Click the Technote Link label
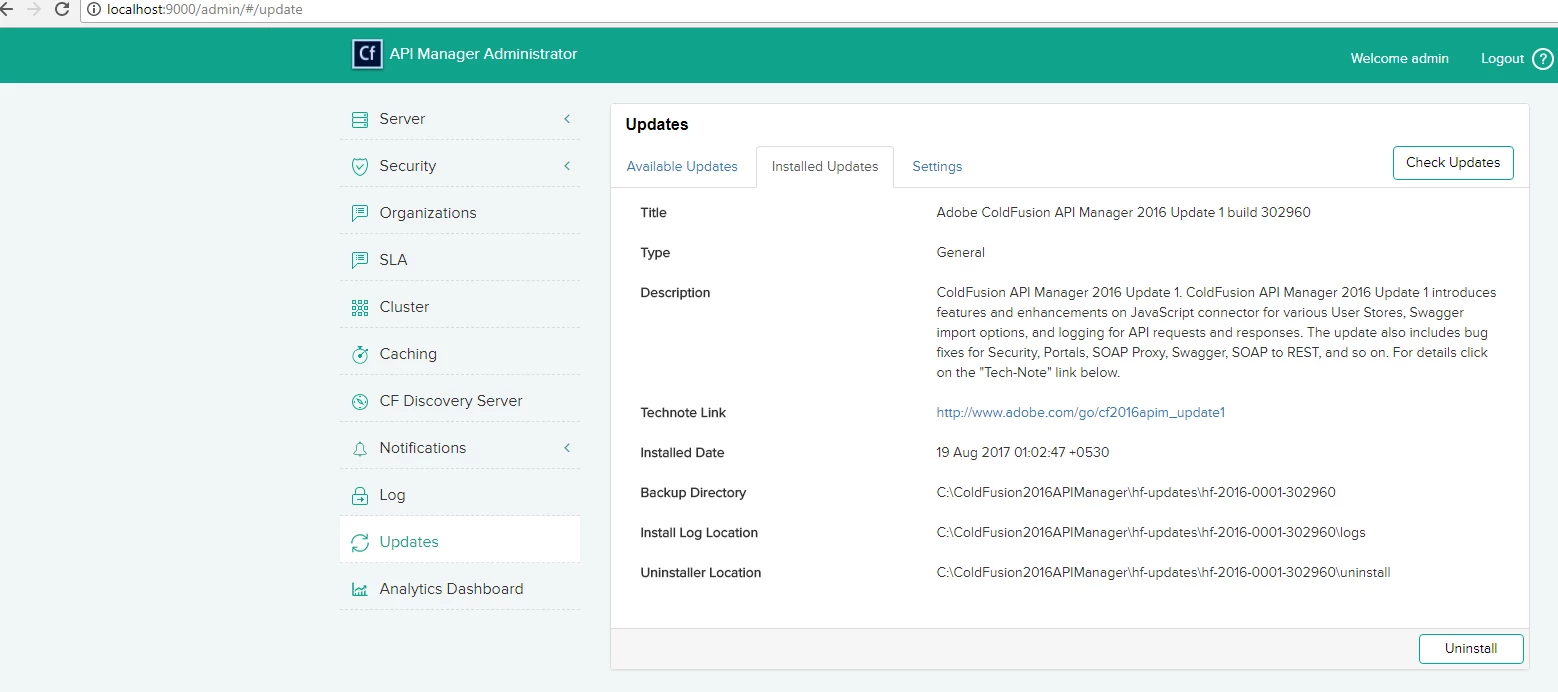1558x692 pixels. pyautogui.click(x=683, y=413)
